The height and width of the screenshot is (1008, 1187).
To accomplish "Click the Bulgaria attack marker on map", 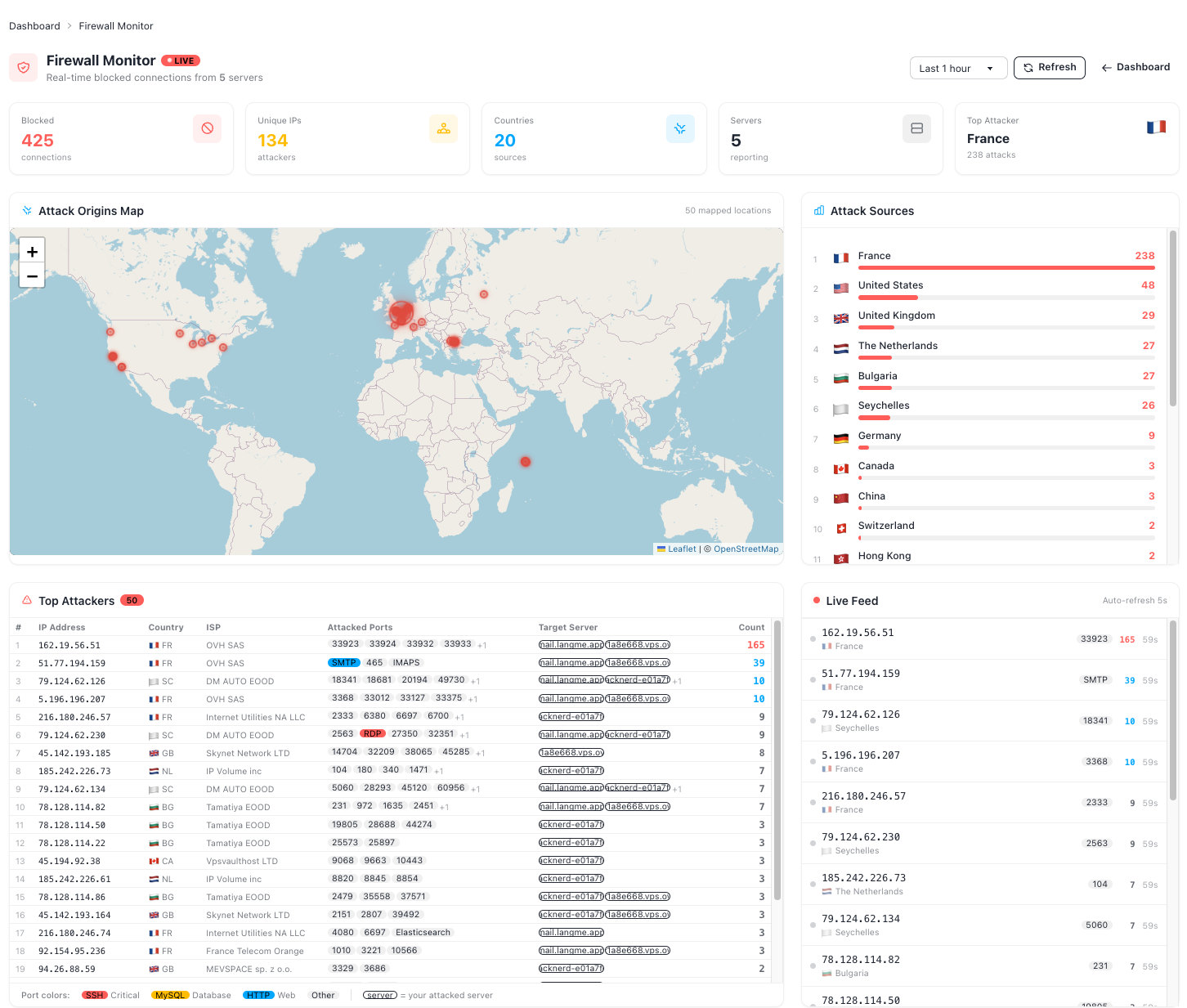I will point(454,341).
